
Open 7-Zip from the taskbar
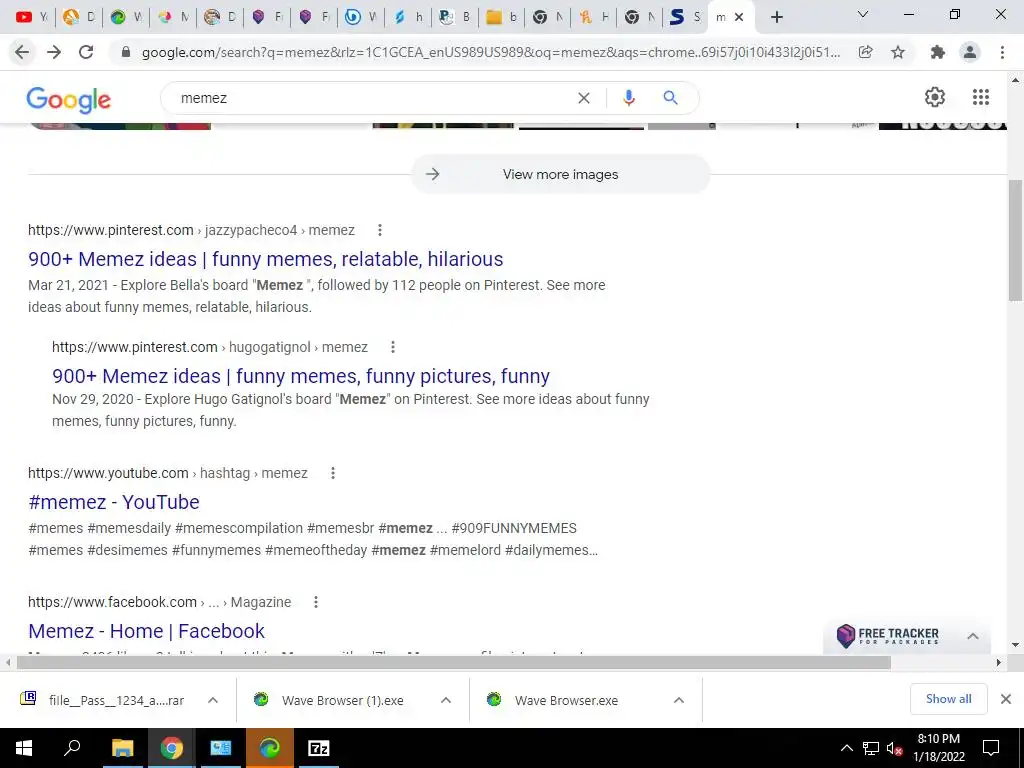[x=319, y=748]
